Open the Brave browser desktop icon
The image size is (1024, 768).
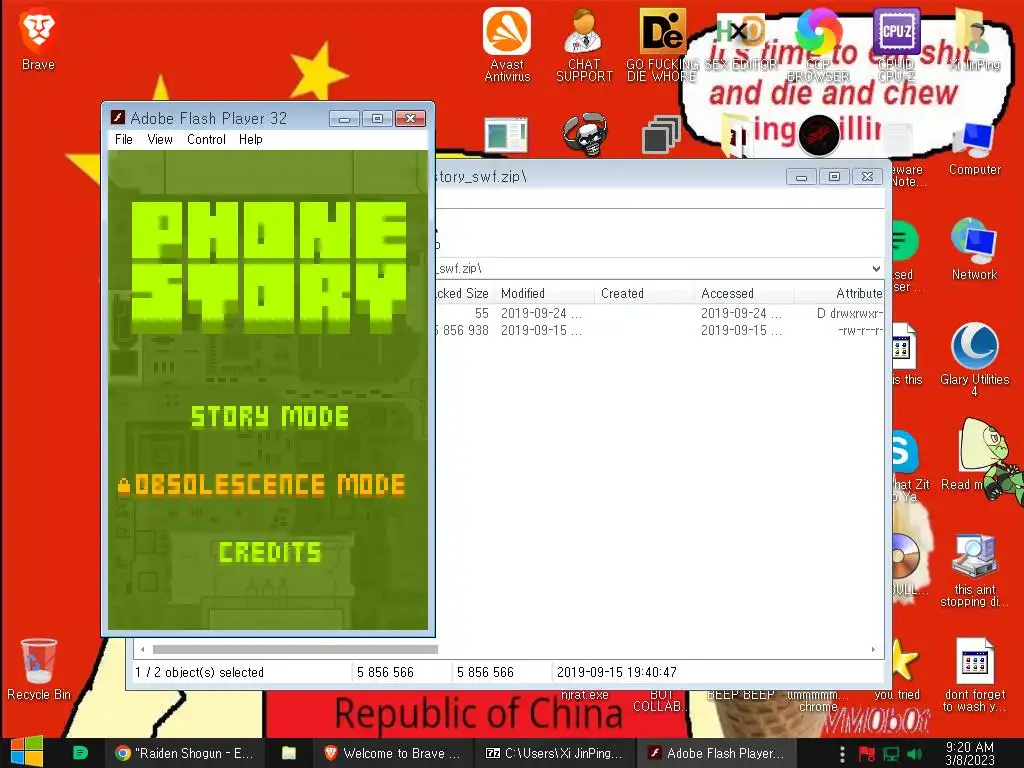[x=38, y=40]
